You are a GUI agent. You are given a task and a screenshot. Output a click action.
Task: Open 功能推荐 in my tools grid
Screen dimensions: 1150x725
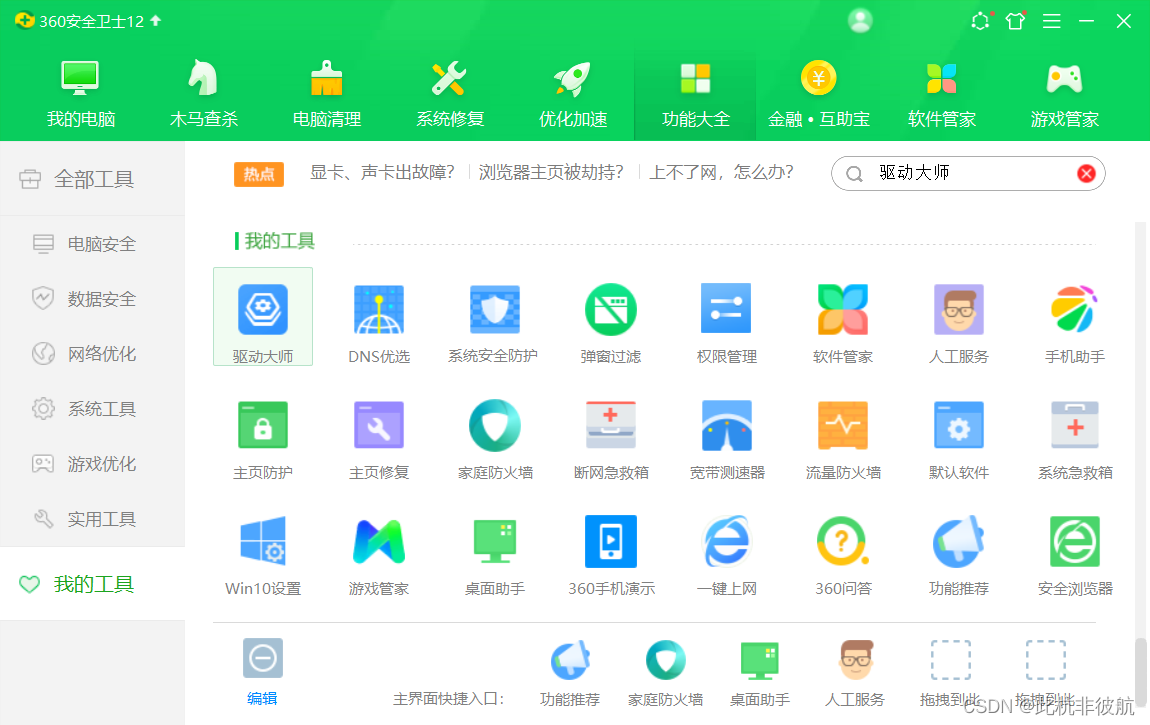[958, 556]
